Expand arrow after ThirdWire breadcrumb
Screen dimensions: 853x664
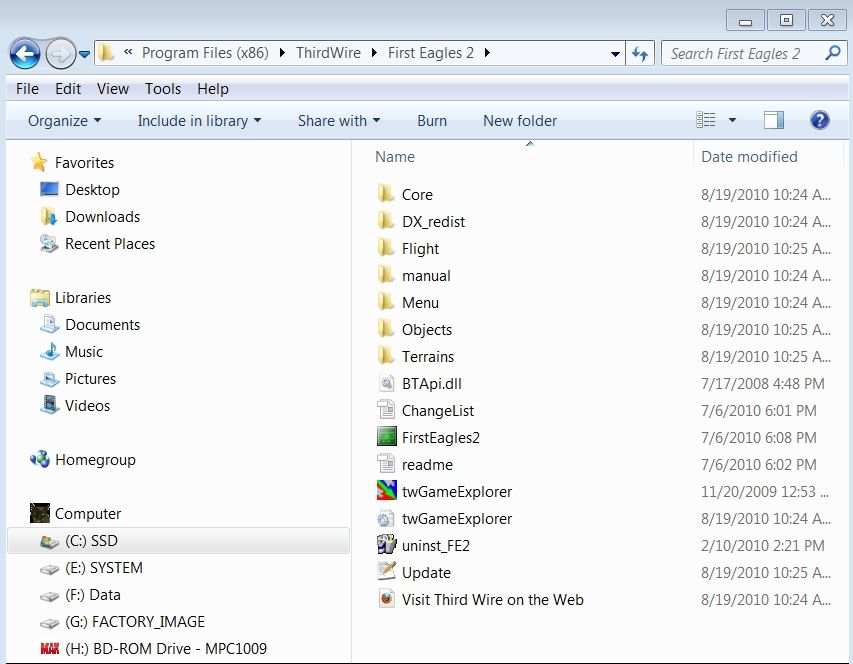374,53
